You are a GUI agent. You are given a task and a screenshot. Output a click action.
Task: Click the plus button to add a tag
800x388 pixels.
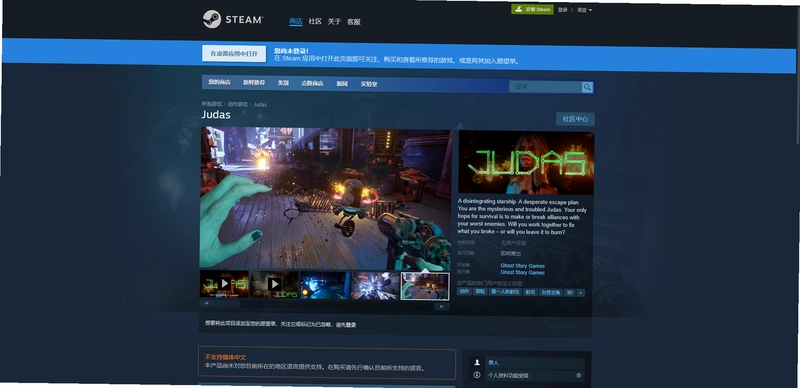coord(581,293)
